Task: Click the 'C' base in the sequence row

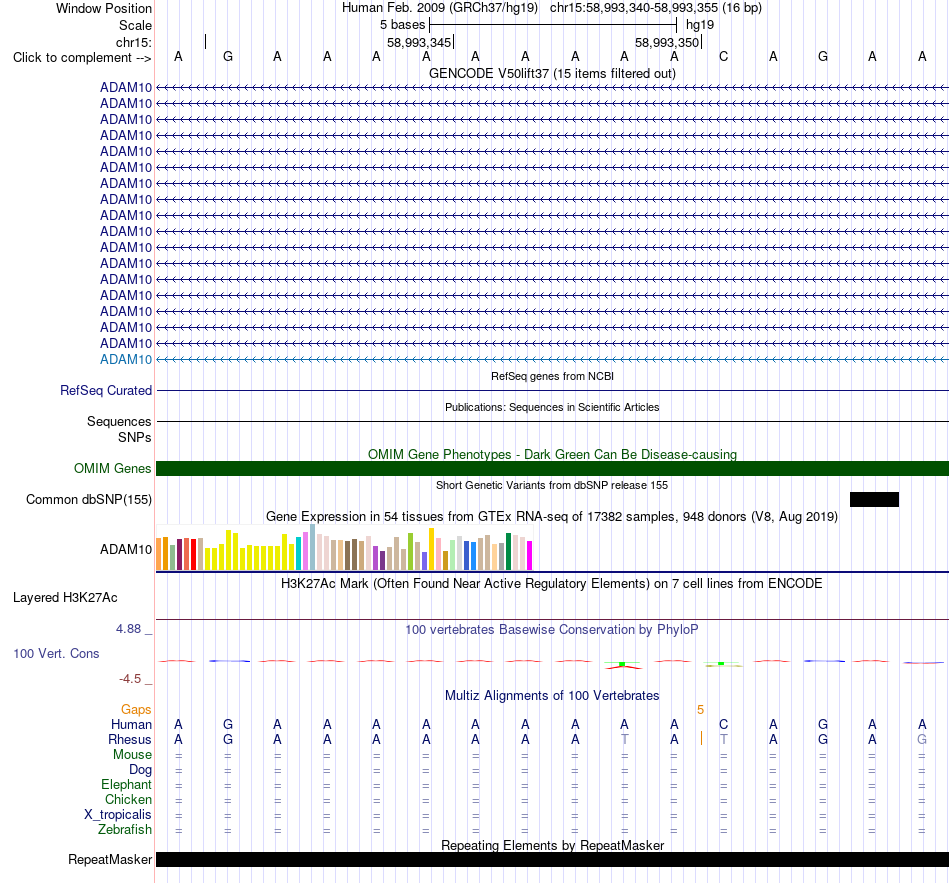Action: (x=723, y=56)
